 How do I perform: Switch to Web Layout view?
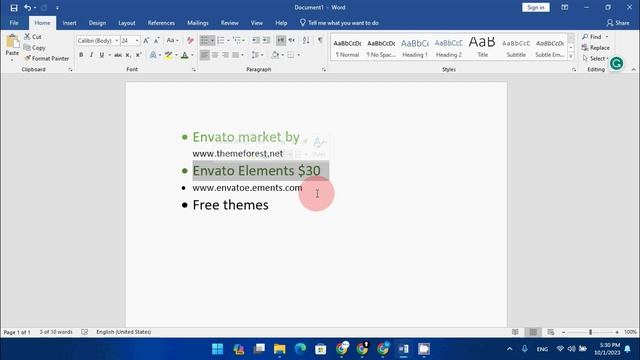tap(551, 332)
